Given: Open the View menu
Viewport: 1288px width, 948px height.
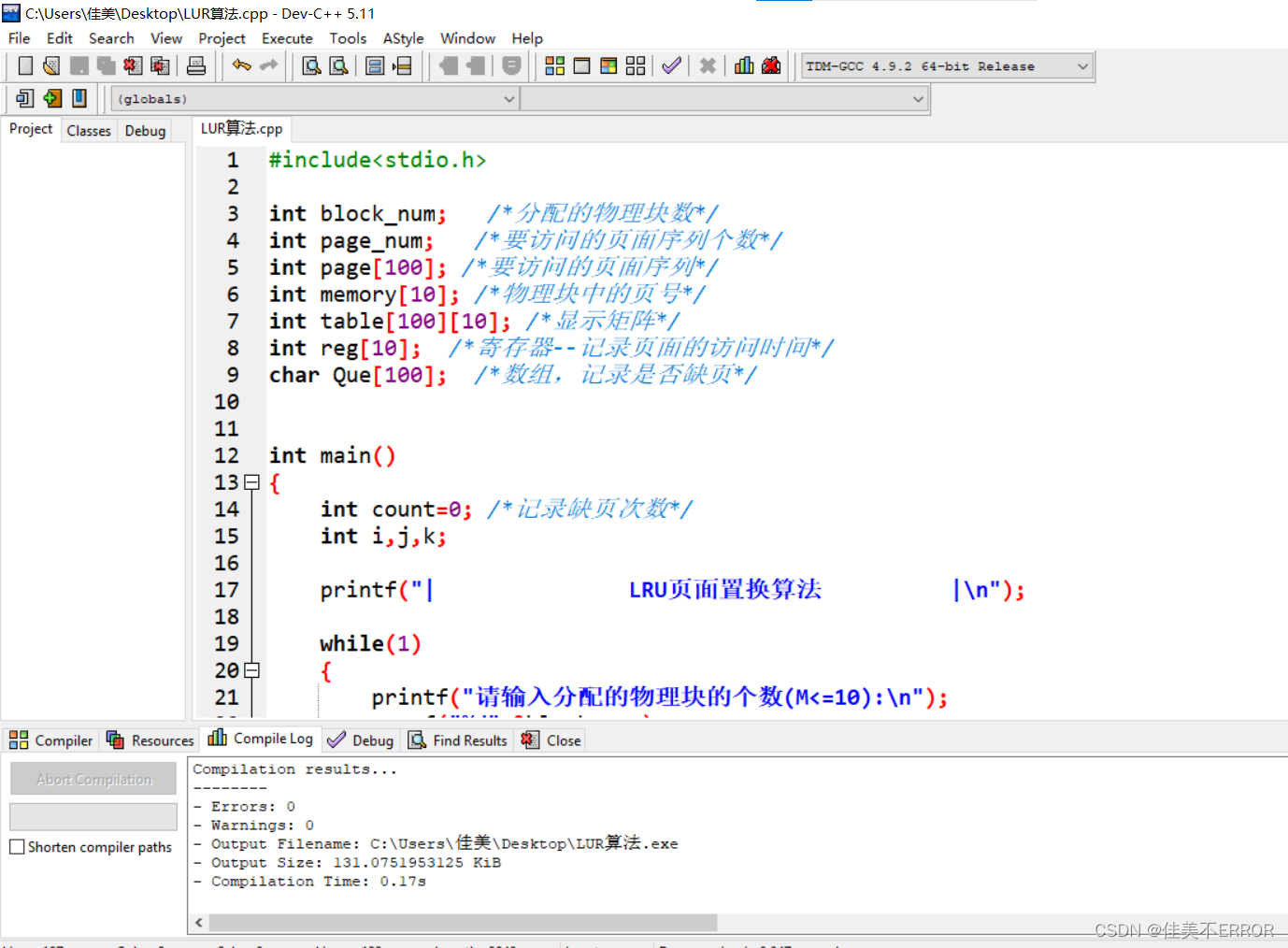Looking at the screenshot, I should pos(166,38).
